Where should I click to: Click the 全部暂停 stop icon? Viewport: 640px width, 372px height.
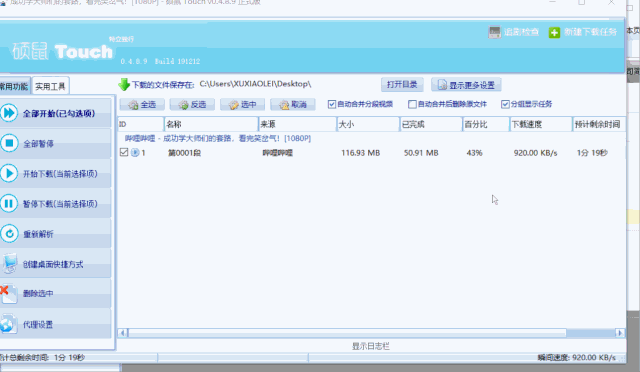coord(9,143)
